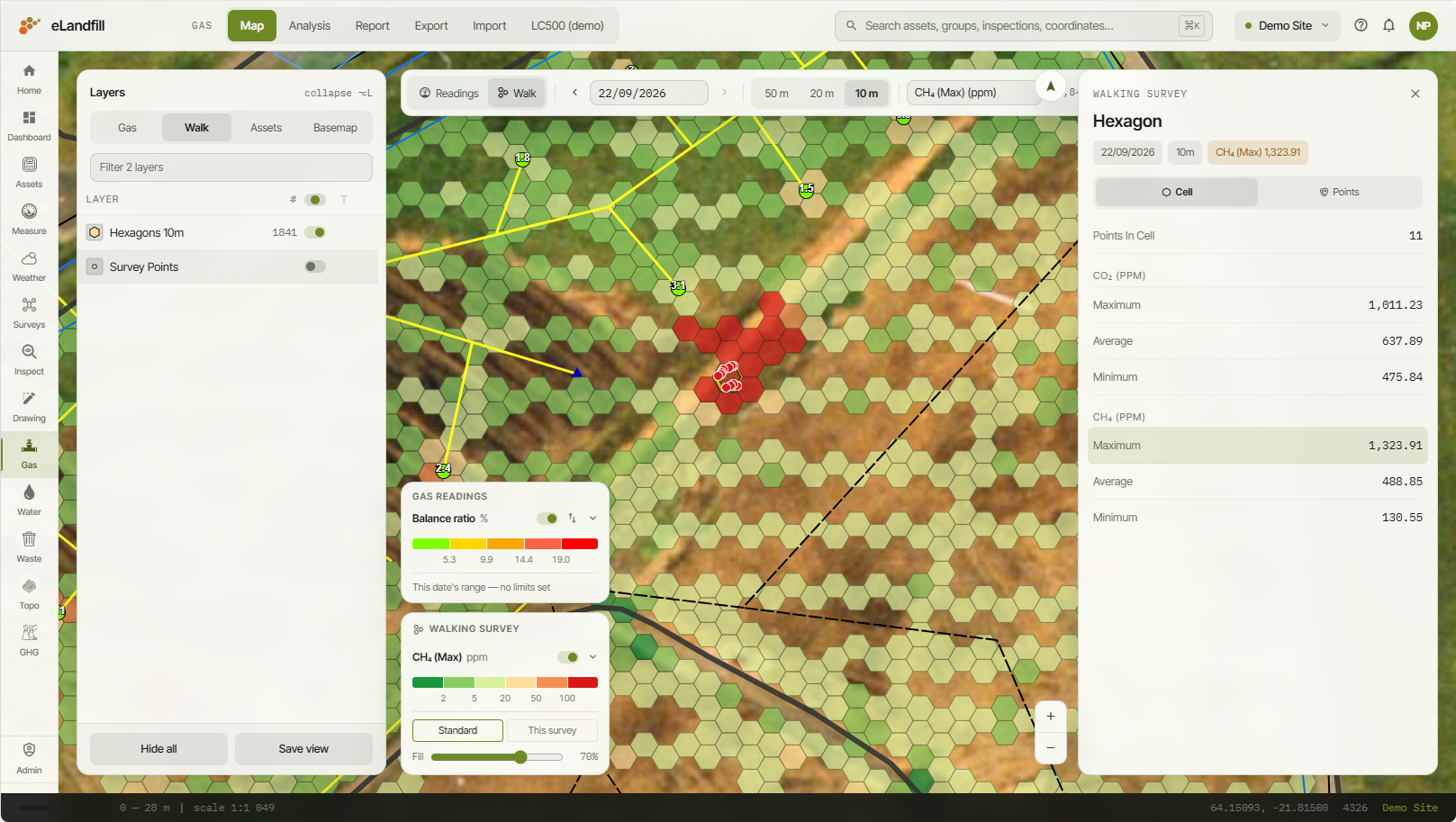
Task: Toggle all layers switch in LAYER header
Action: (315, 200)
